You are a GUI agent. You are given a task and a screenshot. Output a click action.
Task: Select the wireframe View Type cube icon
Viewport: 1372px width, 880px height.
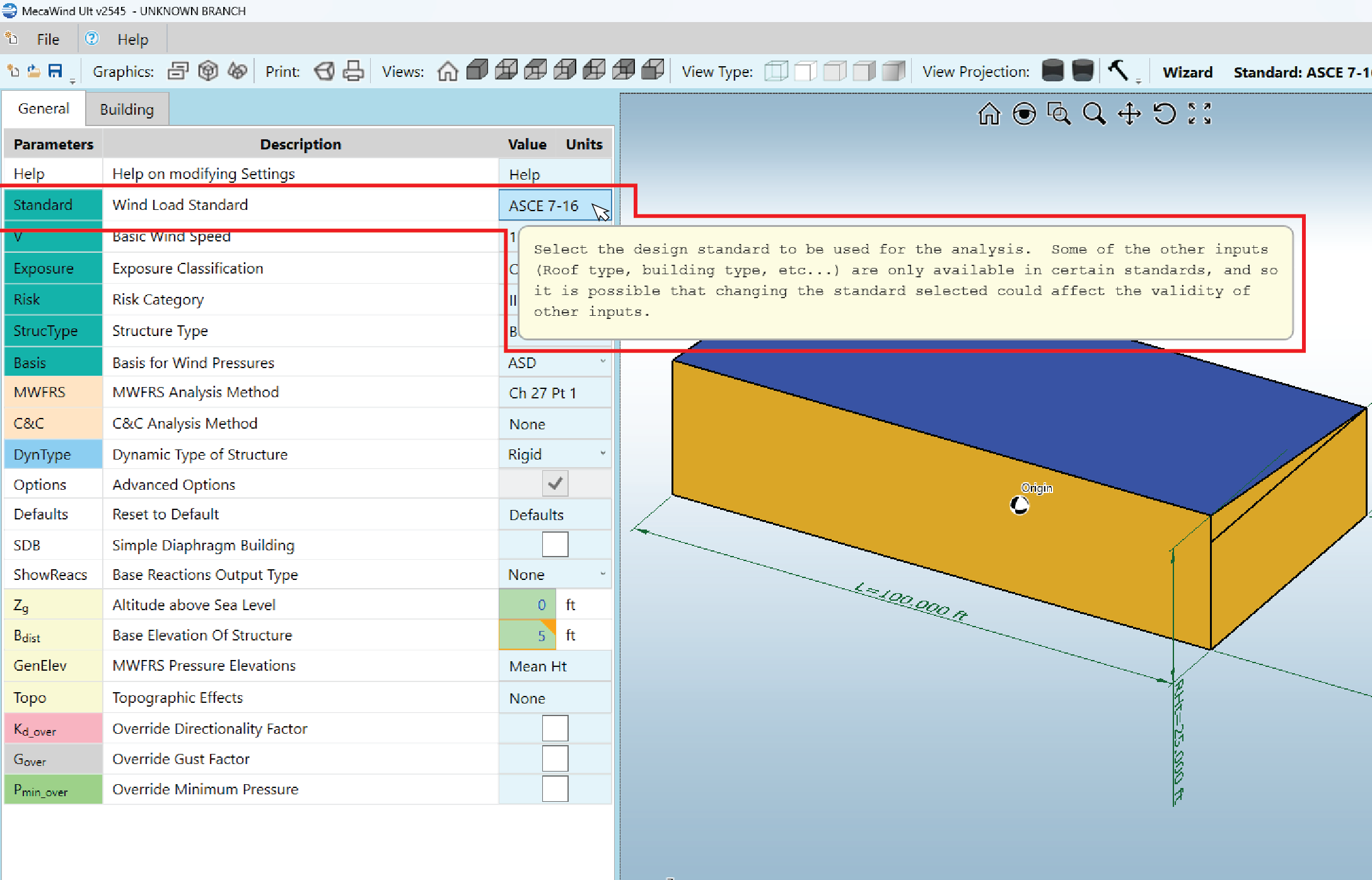776,71
